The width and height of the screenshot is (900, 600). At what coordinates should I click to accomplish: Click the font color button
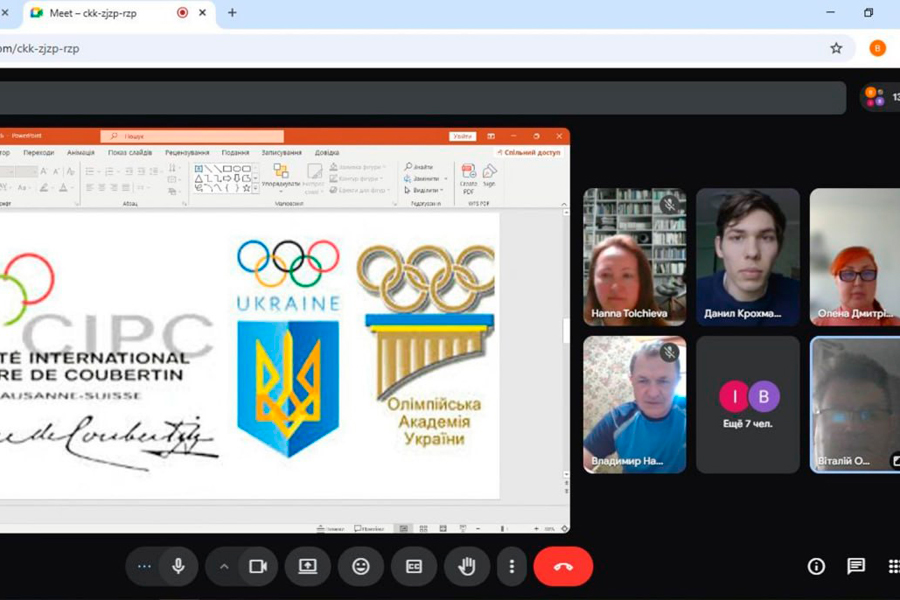(64, 188)
